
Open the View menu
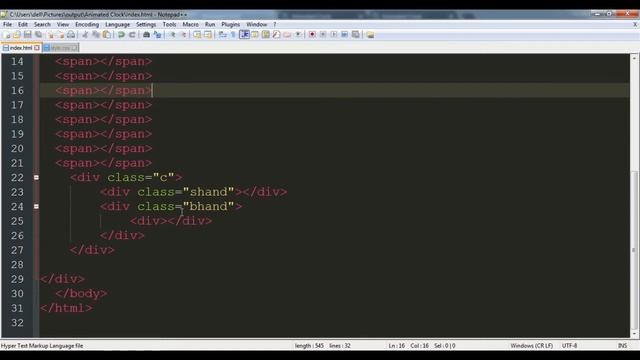[x=63, y=24]
